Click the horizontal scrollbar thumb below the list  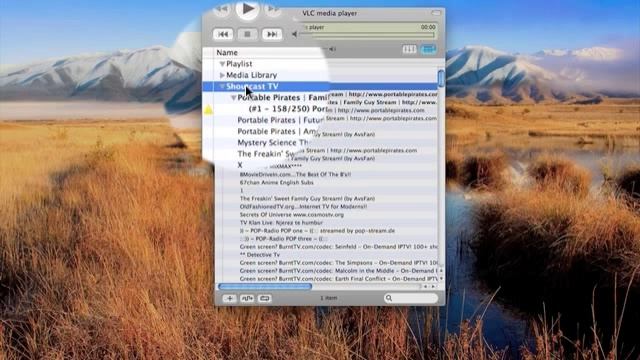[265, 287]
